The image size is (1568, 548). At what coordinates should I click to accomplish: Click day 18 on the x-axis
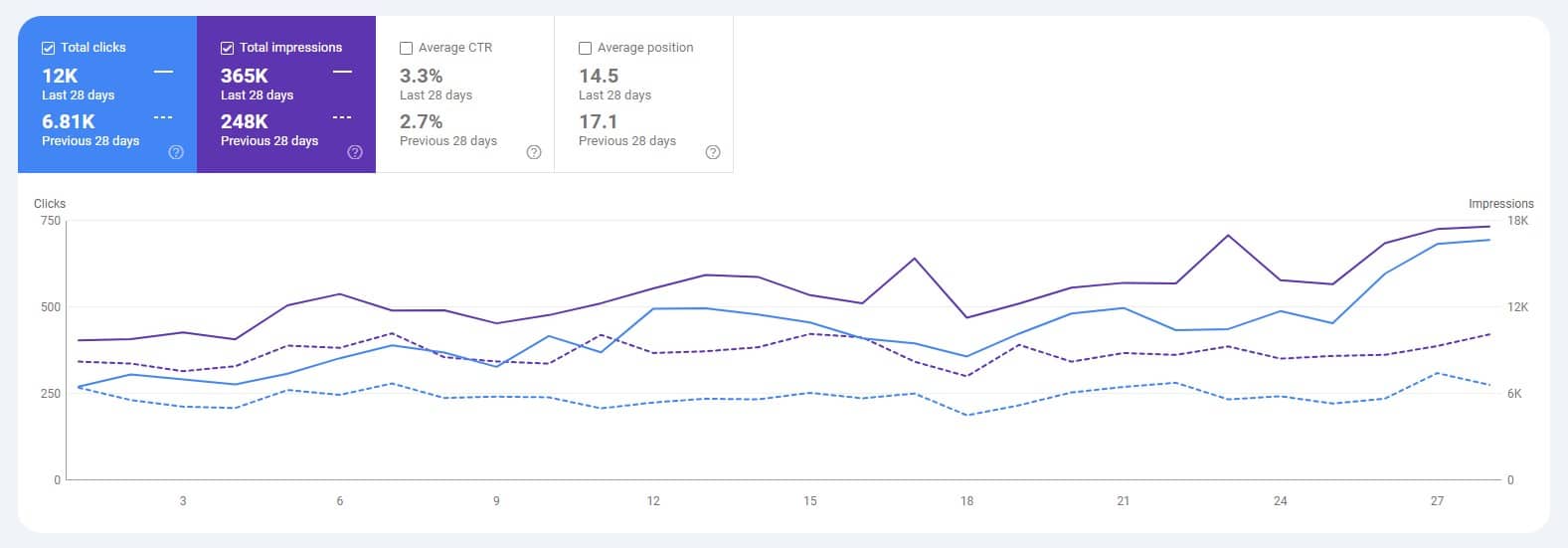[967, 501]
